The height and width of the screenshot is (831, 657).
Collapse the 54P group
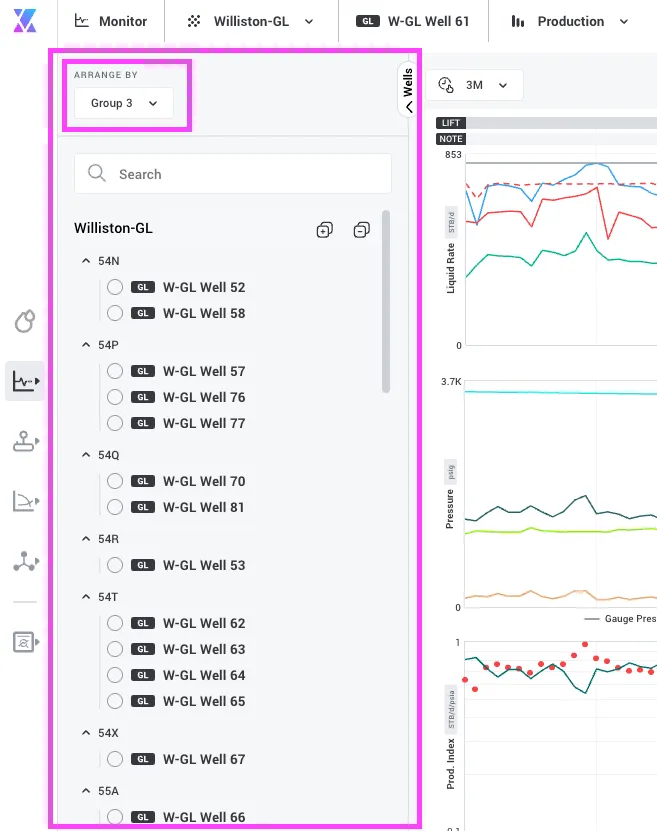click(86, 344)
